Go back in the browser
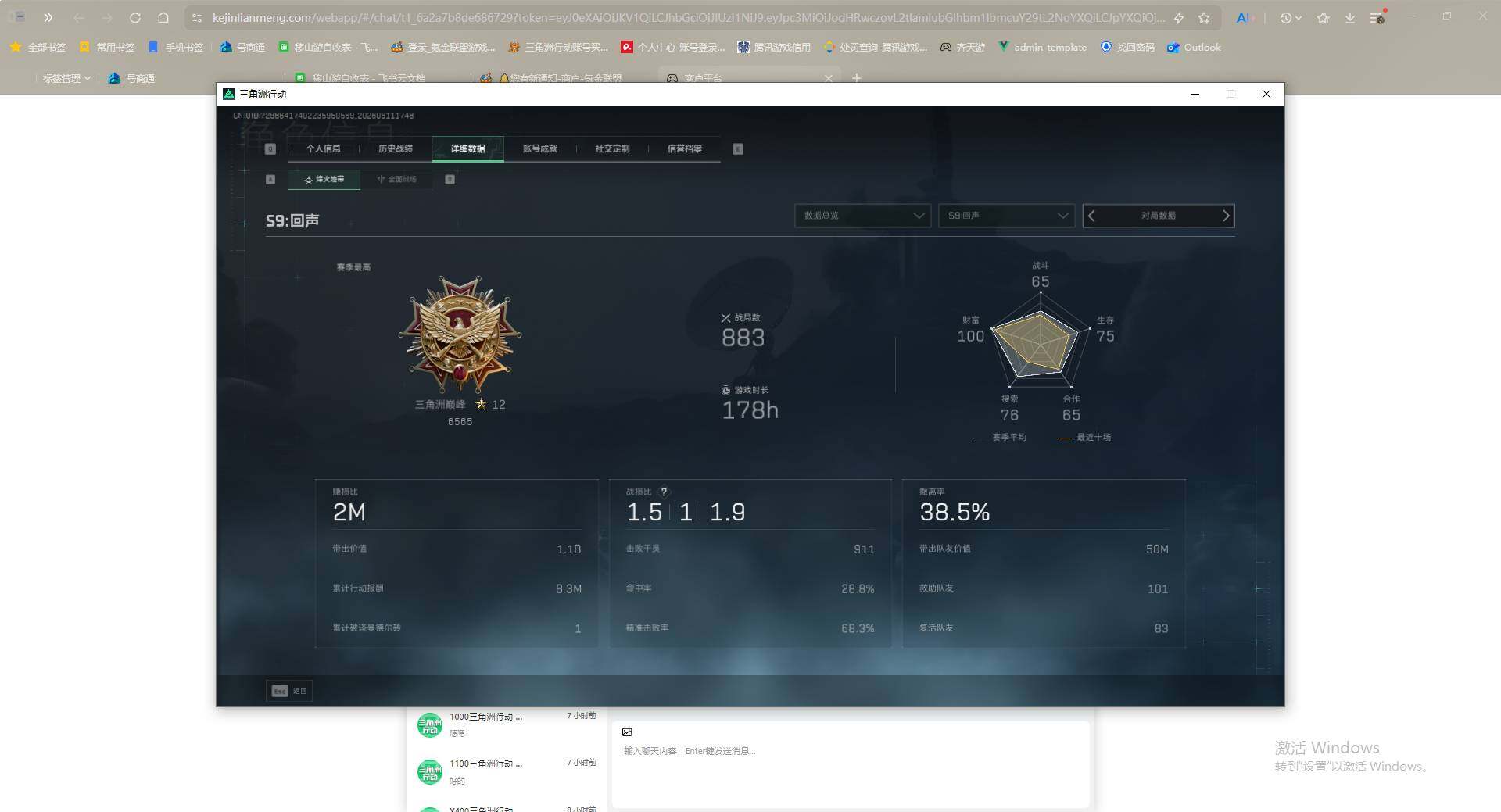 pyautogui.click(x=78, y=17)
